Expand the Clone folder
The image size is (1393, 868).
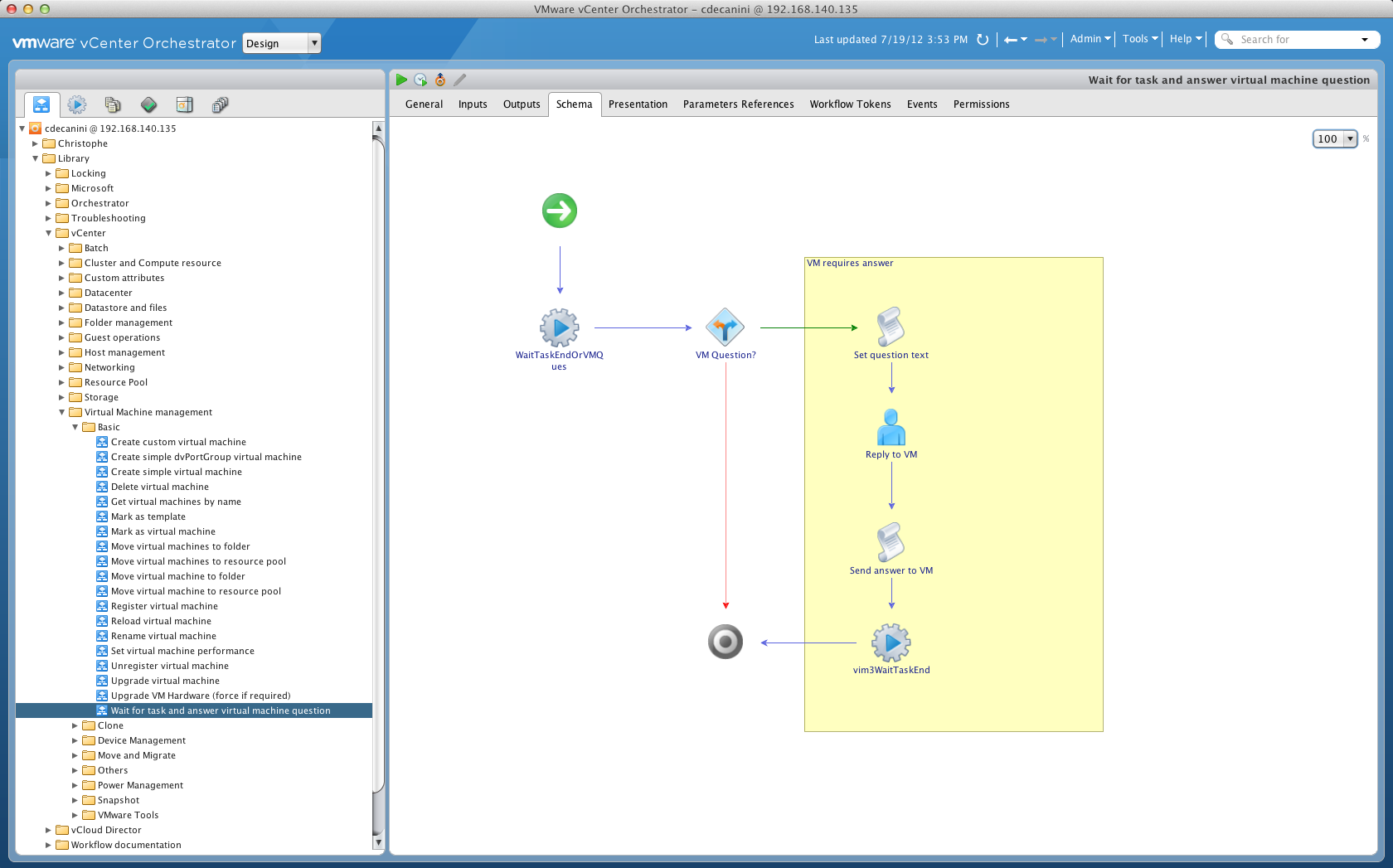coord(75,725)
